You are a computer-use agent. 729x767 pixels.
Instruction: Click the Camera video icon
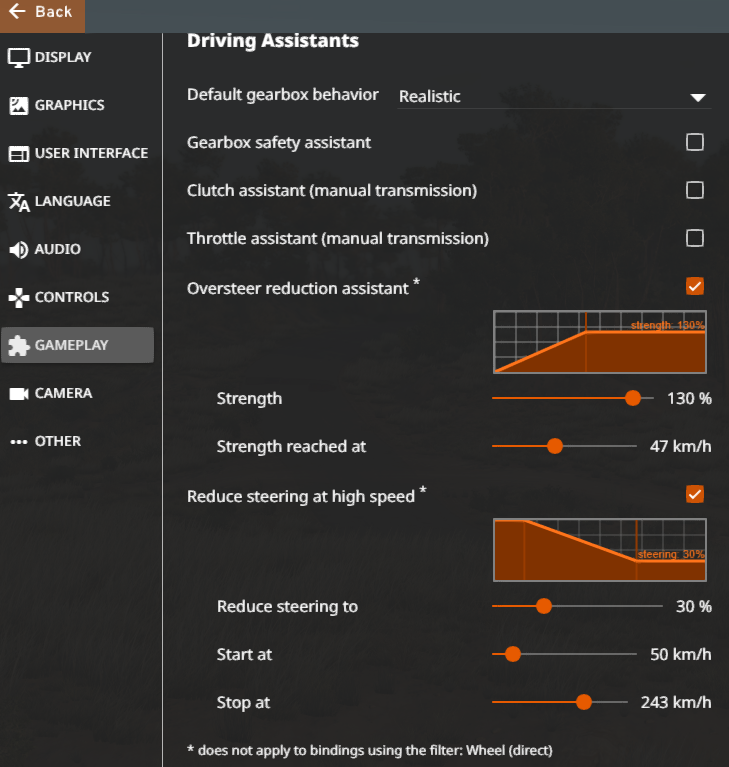coord(19,393)
